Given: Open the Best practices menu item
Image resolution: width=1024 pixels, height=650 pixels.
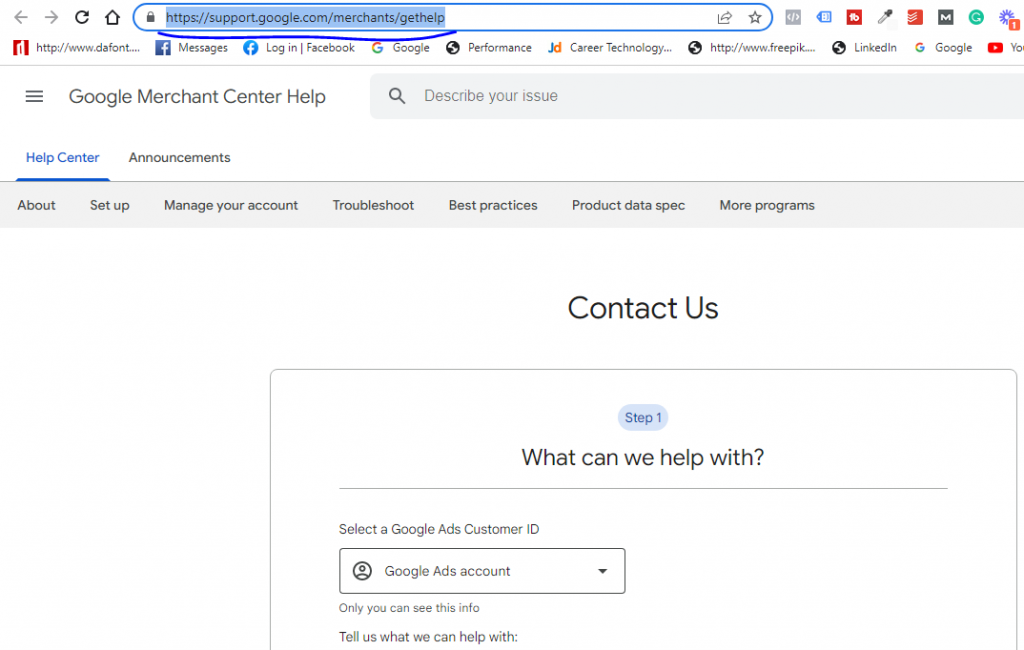Looking at the screenshot, I should click(493, 205).
